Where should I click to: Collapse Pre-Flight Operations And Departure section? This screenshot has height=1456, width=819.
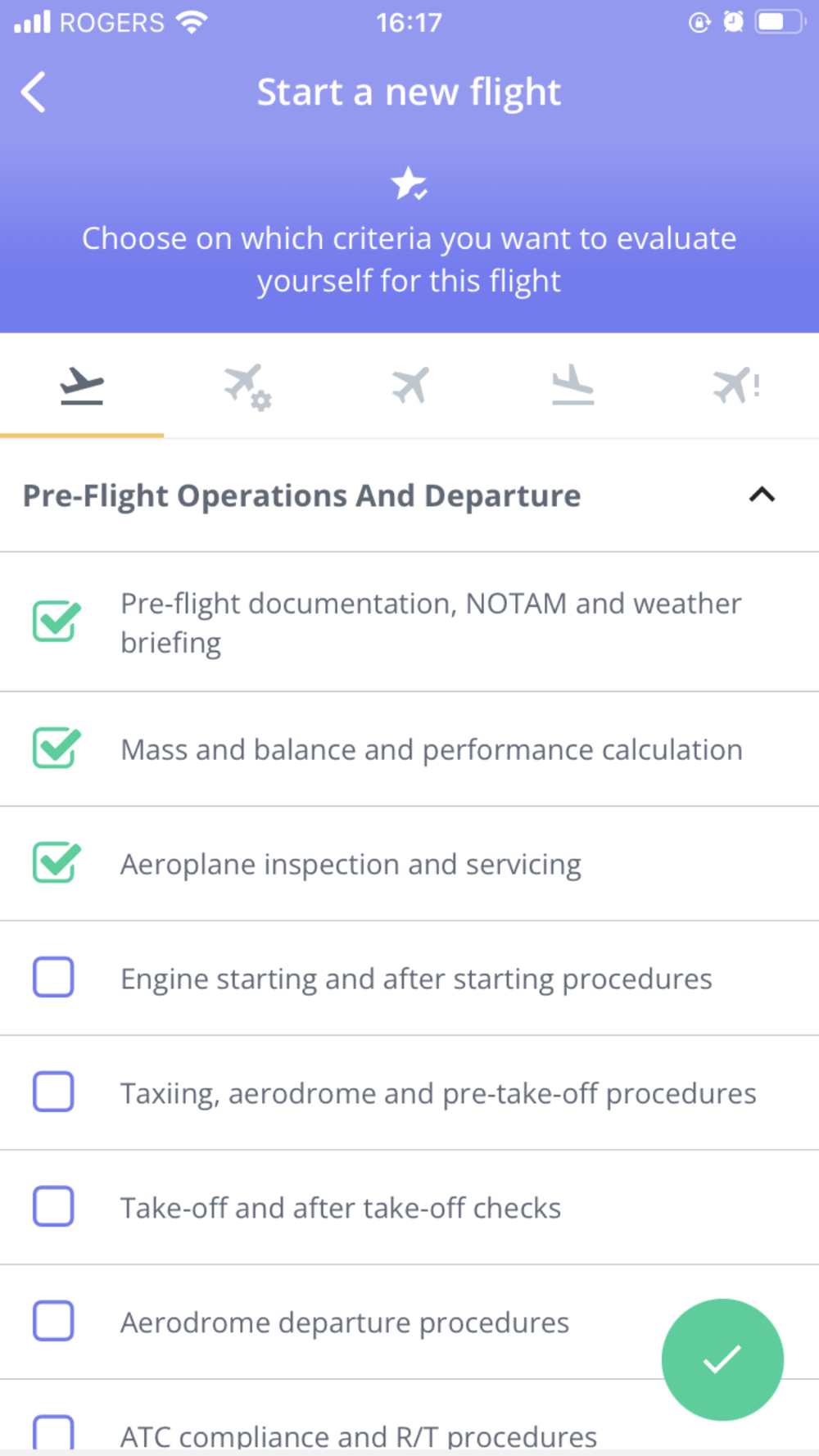coord(762,495)
